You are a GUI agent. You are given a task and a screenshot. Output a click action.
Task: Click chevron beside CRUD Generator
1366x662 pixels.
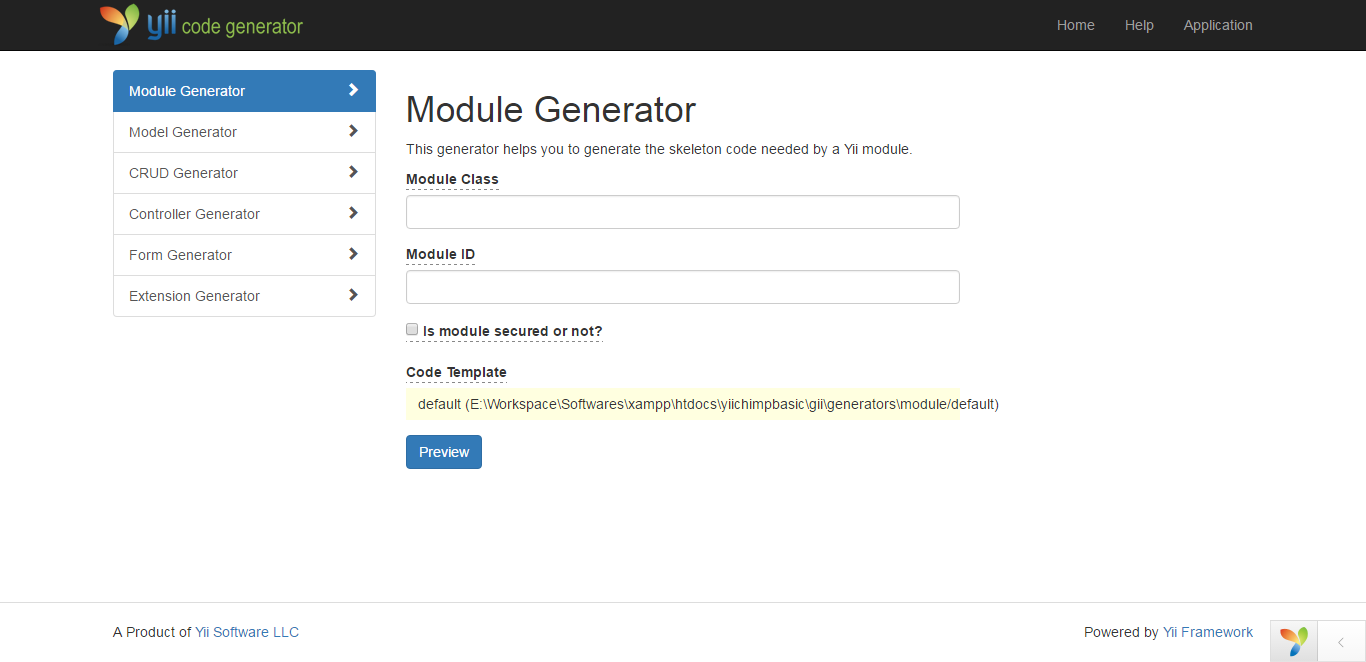[x=353, y=172]
